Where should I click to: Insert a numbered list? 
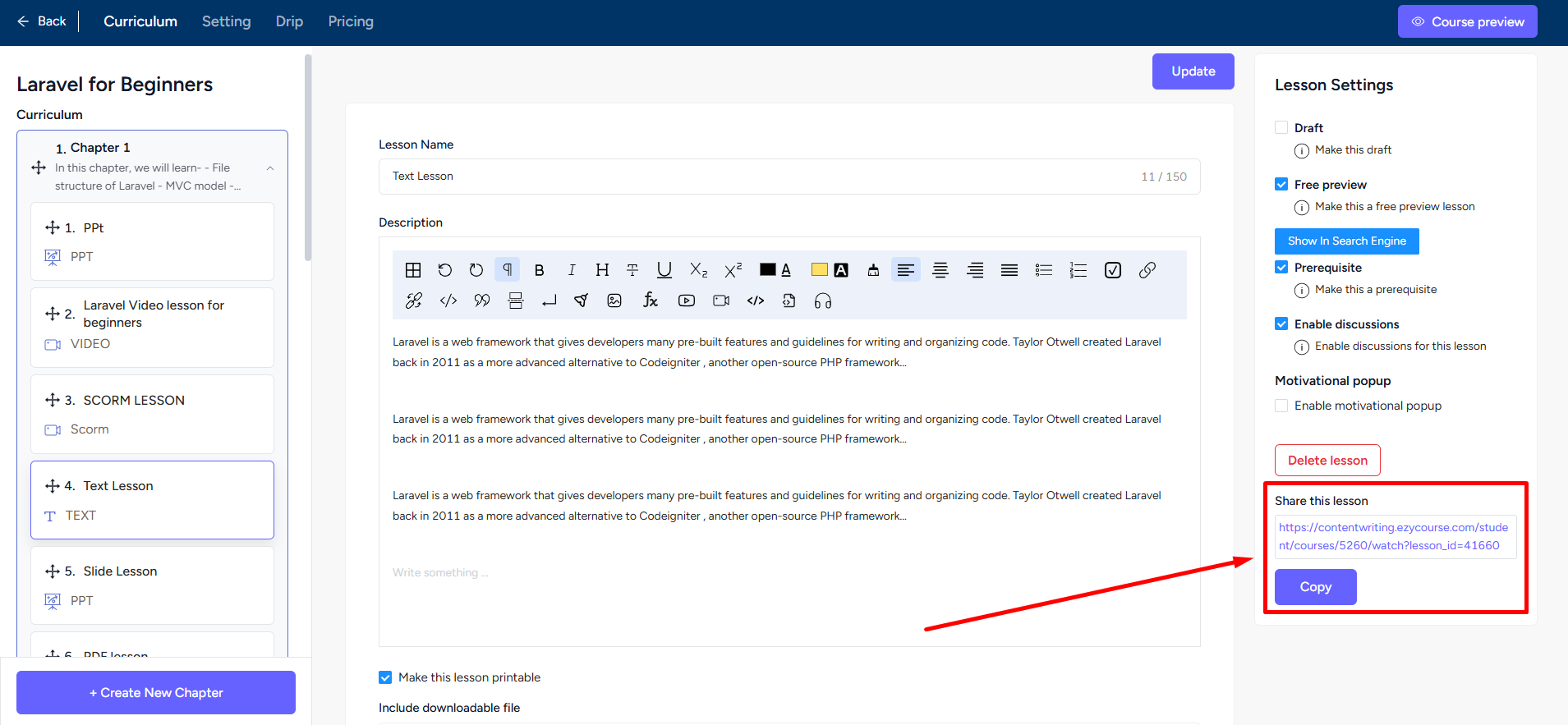1078,270
